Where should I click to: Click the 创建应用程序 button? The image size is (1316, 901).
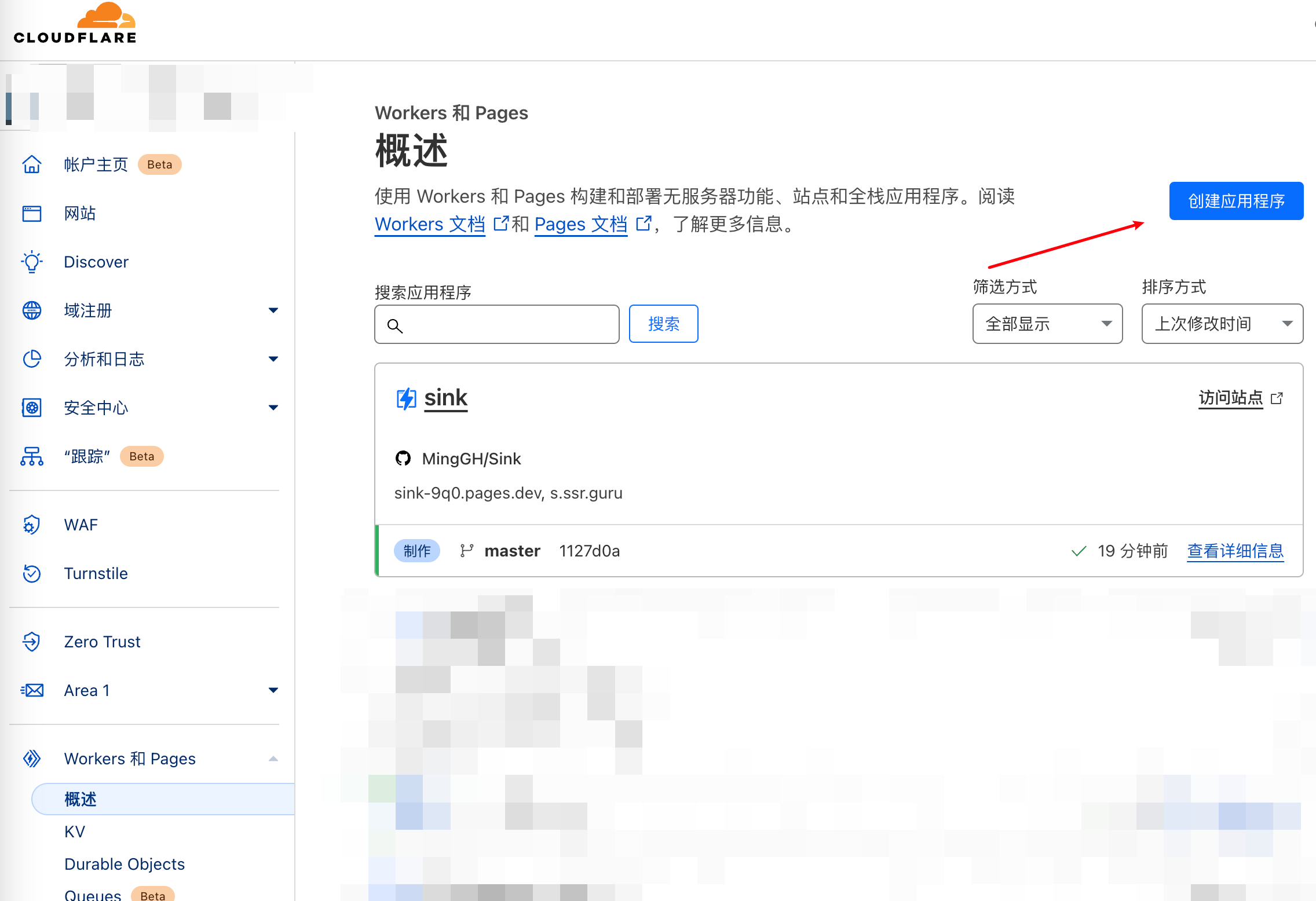click(1236, 201)
